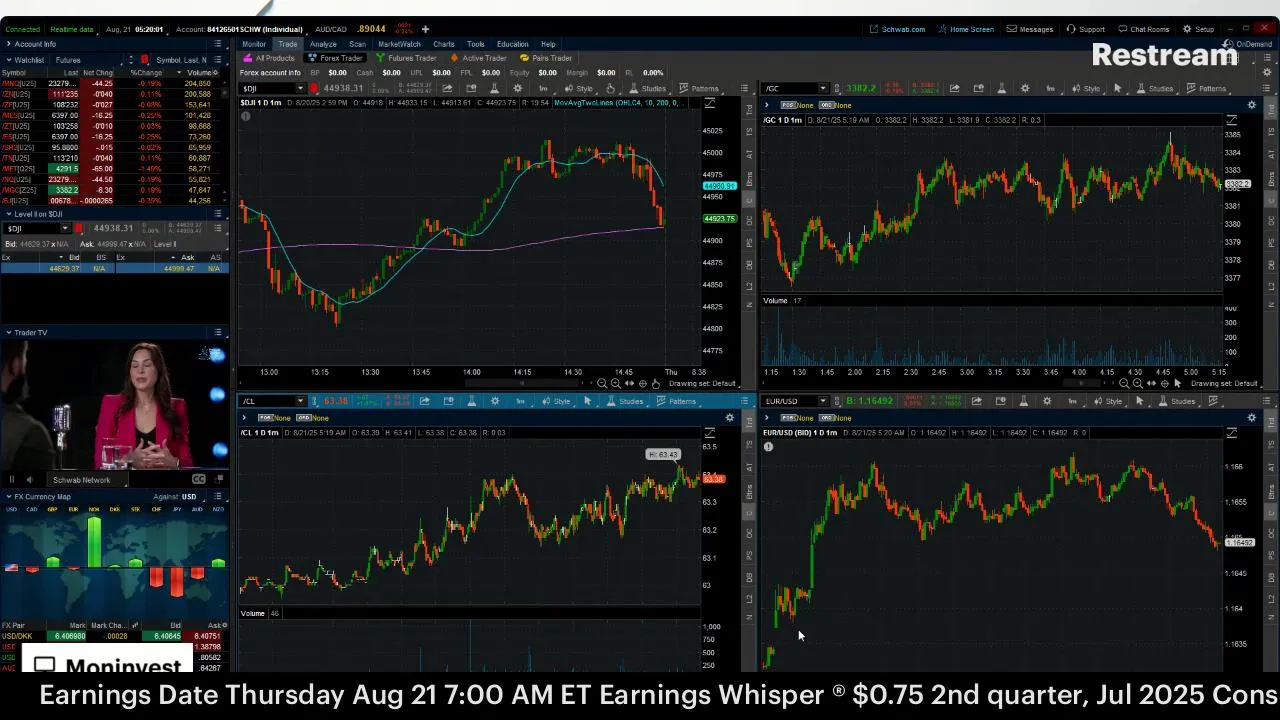Open Level II gadget menu icon
This screenshot has height=720, width=1280.
tap(218, 214)
